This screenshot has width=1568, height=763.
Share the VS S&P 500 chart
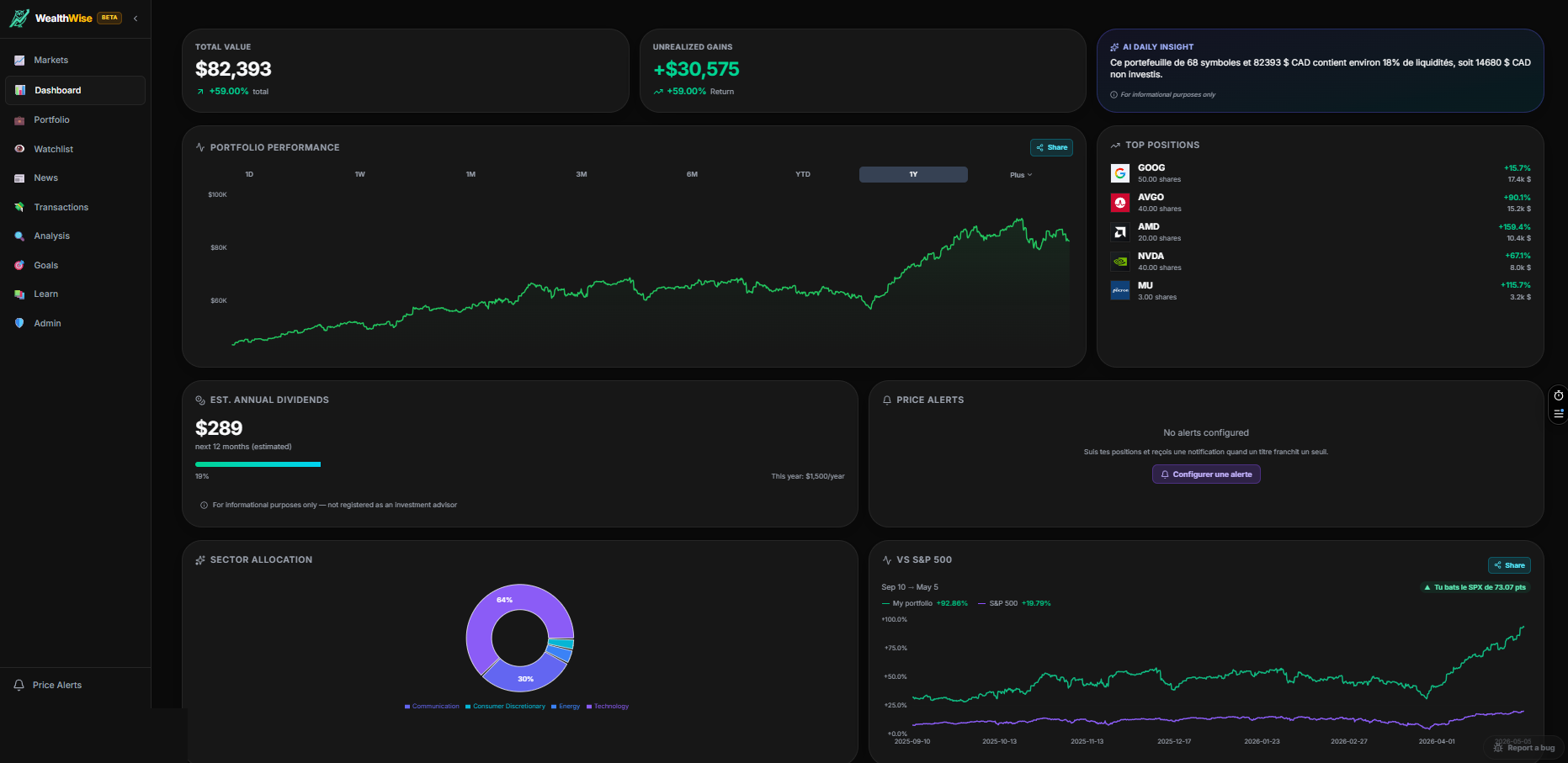pyautogui.click(x=1509, y=565)
